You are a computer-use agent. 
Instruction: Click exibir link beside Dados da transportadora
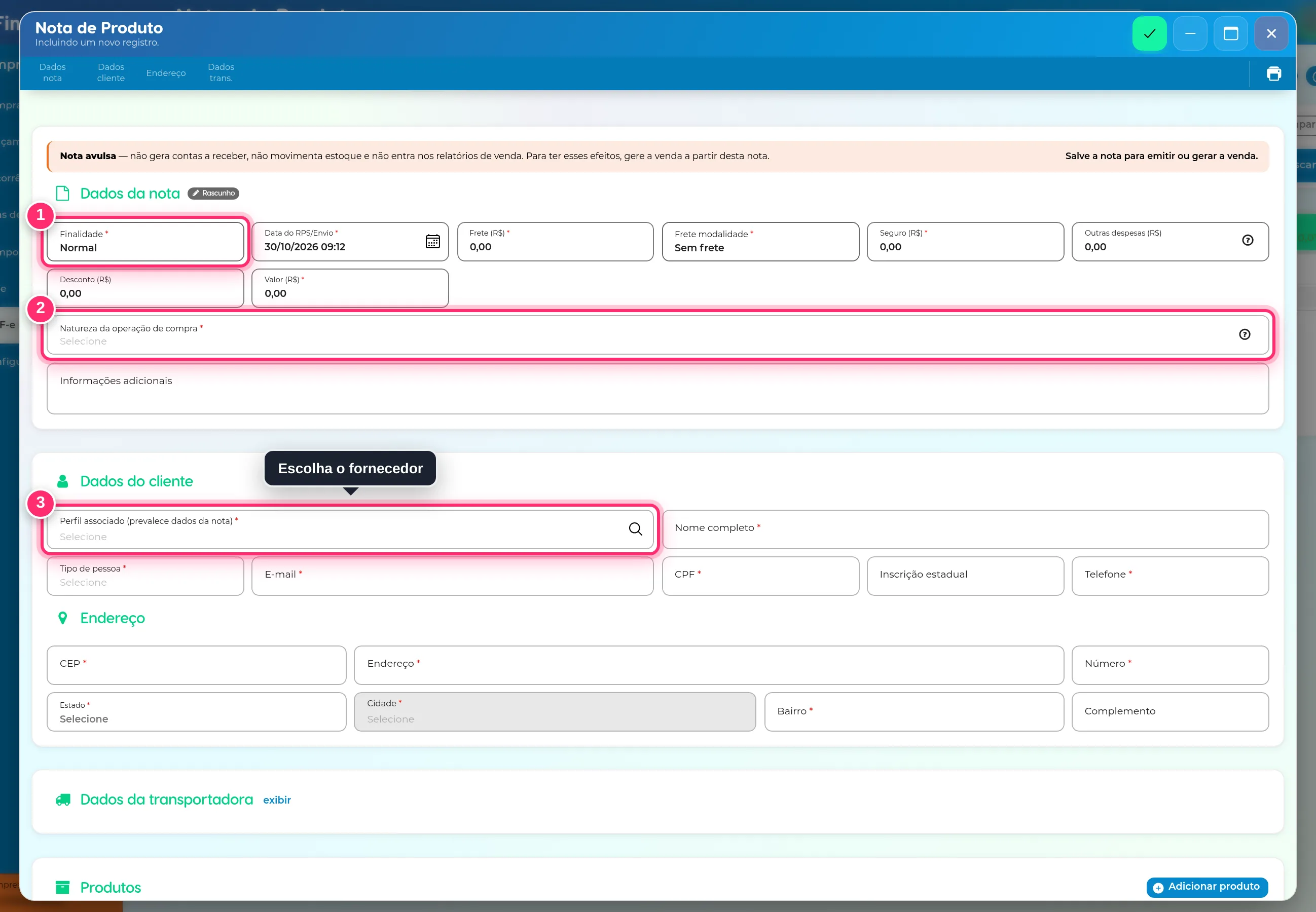[277, 800]
